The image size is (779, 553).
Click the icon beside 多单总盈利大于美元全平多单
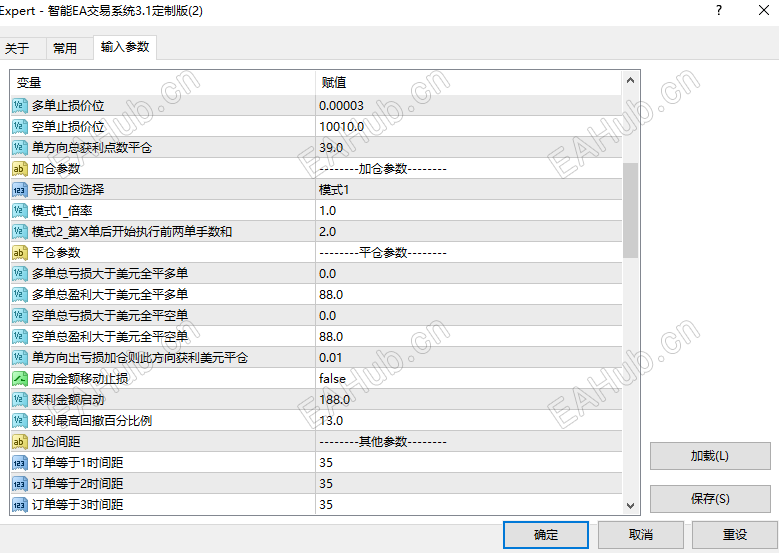point(19,294)
